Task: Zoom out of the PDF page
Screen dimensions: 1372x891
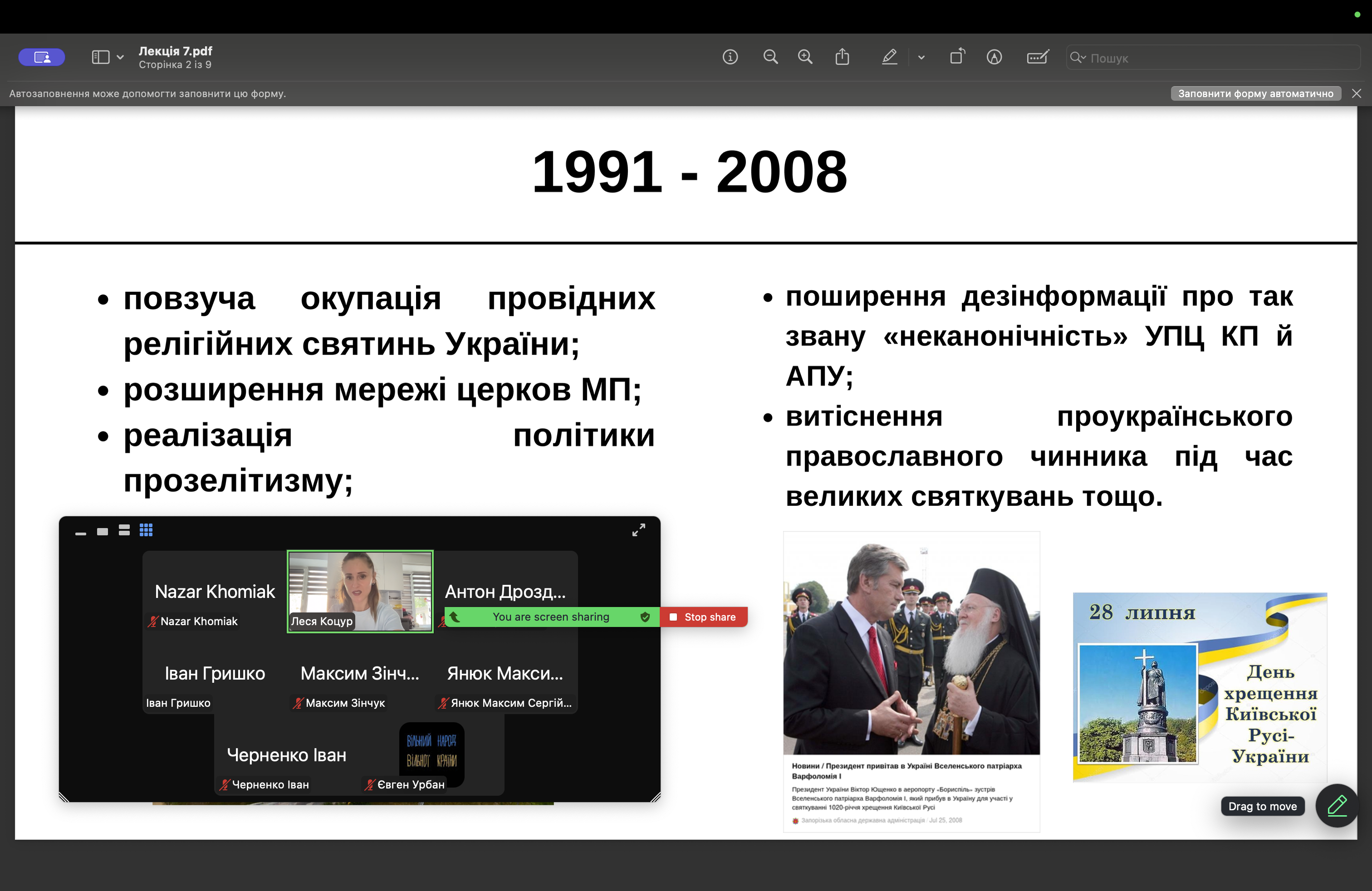Action: pos(770,57)
